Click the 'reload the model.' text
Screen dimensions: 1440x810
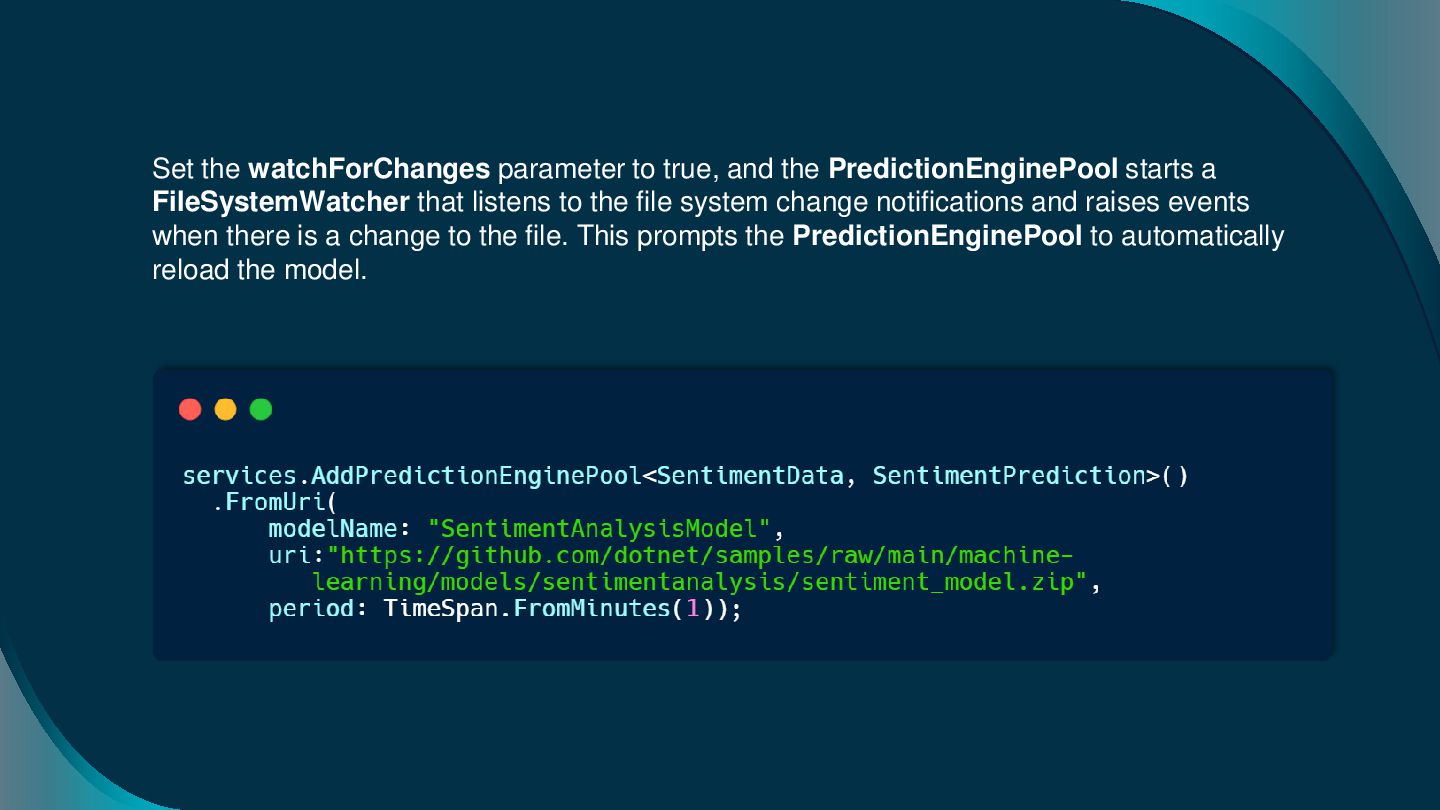pos(260,270)
